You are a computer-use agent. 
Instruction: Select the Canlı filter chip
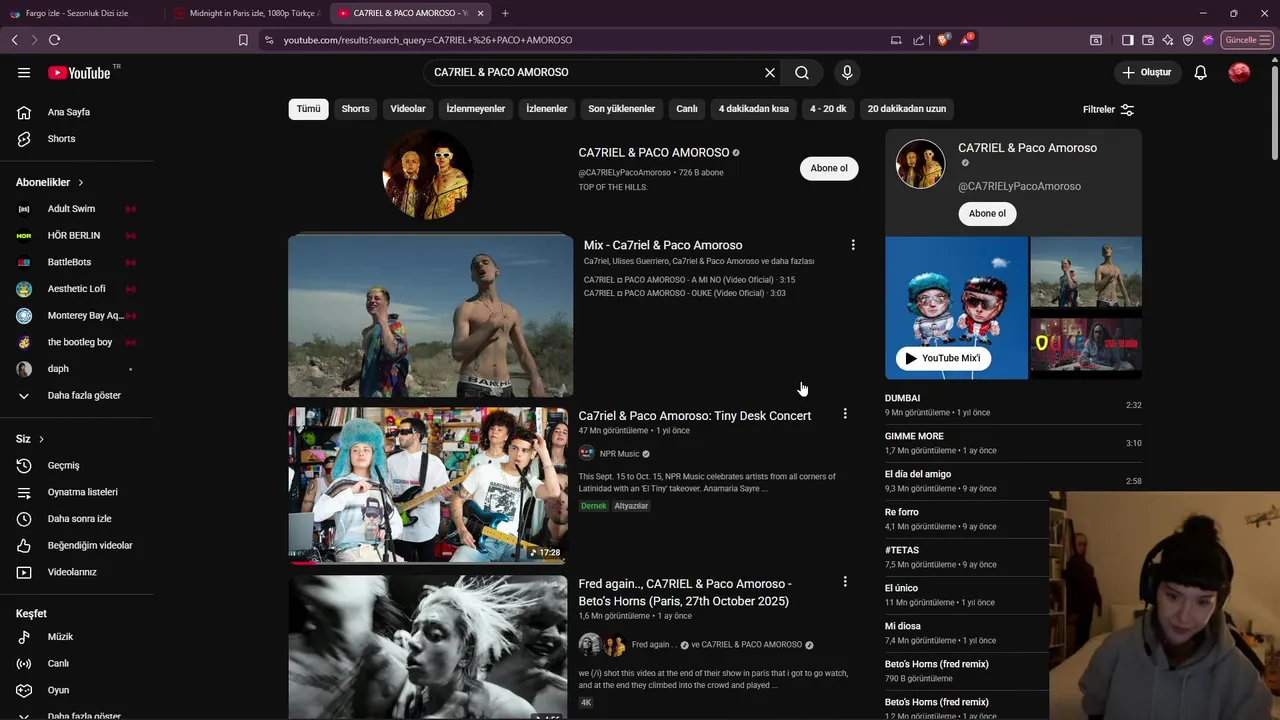pos(686,108)
